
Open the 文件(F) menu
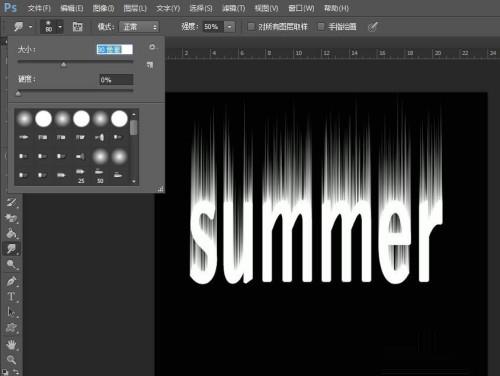point(39,8)
